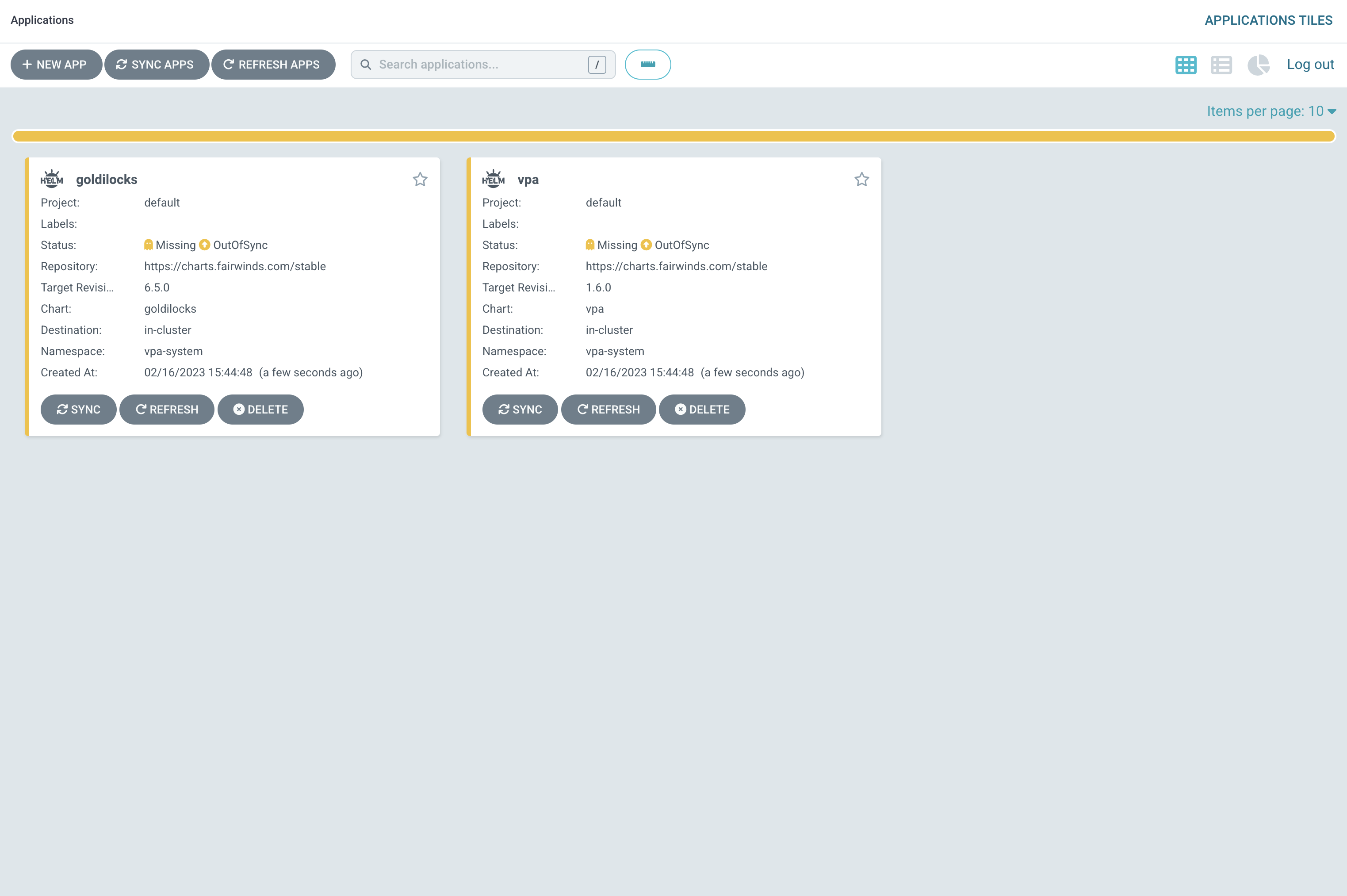
Task: Click the Applications breadcrumb
Action: pyautogui.click(x=42, y=20)
